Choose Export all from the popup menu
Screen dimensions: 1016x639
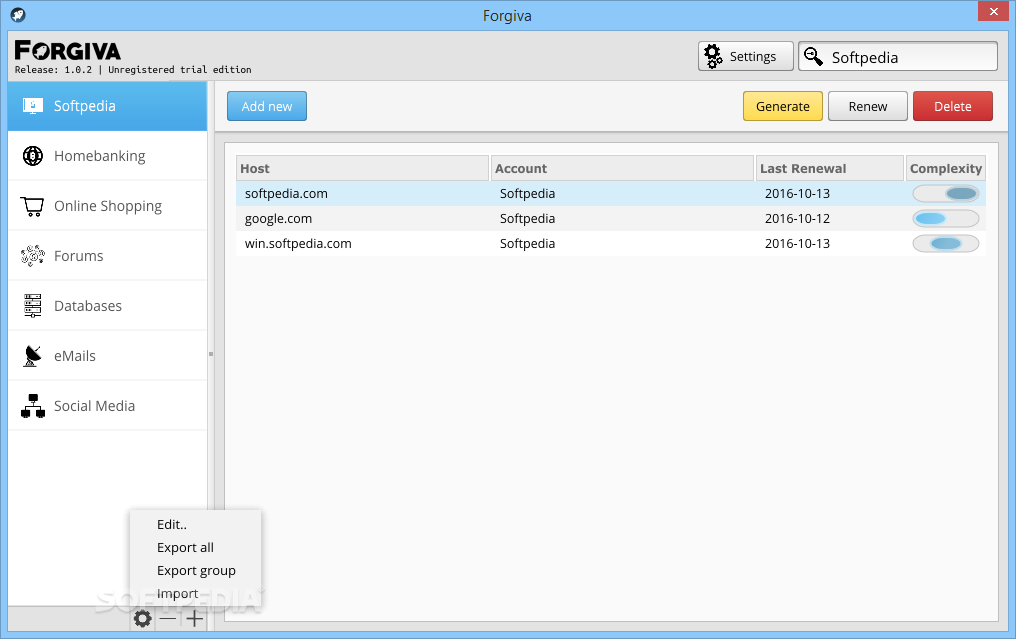195,548
